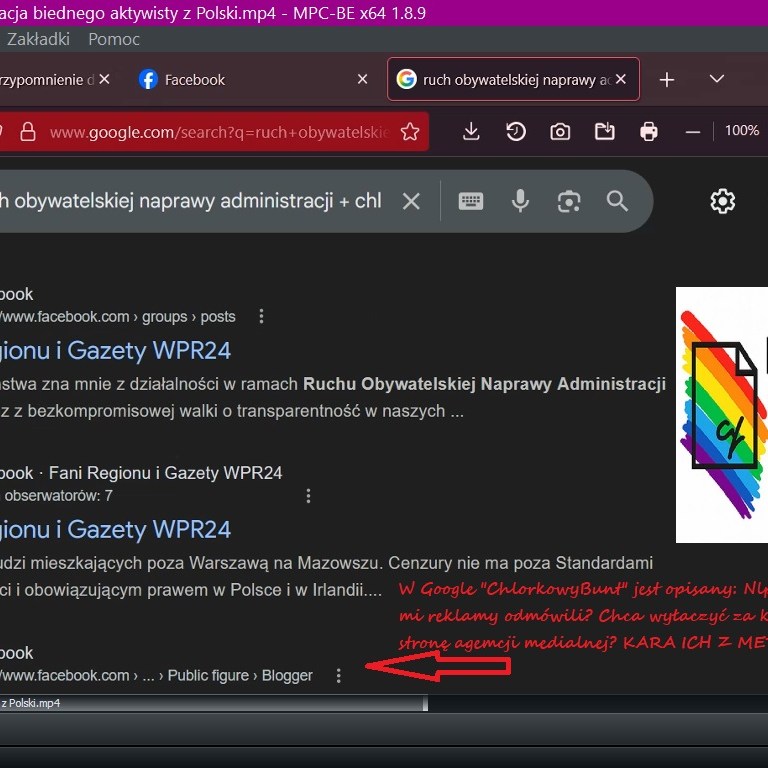Expand options next to Public figure › Blogger
Screen dimensions: 768x768
pyautogui.click(x=338, y=675)
